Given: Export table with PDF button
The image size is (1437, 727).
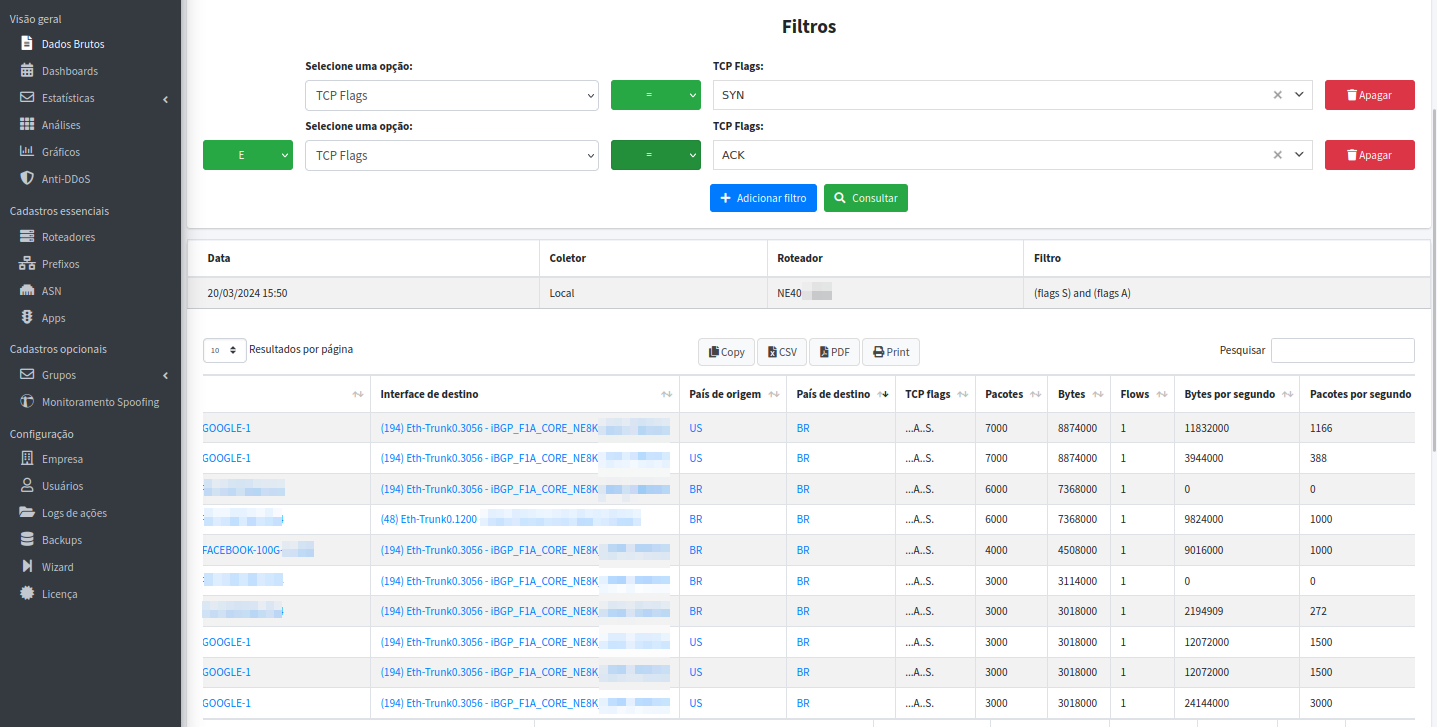Looking at the screenshot, I should [834, 352].
